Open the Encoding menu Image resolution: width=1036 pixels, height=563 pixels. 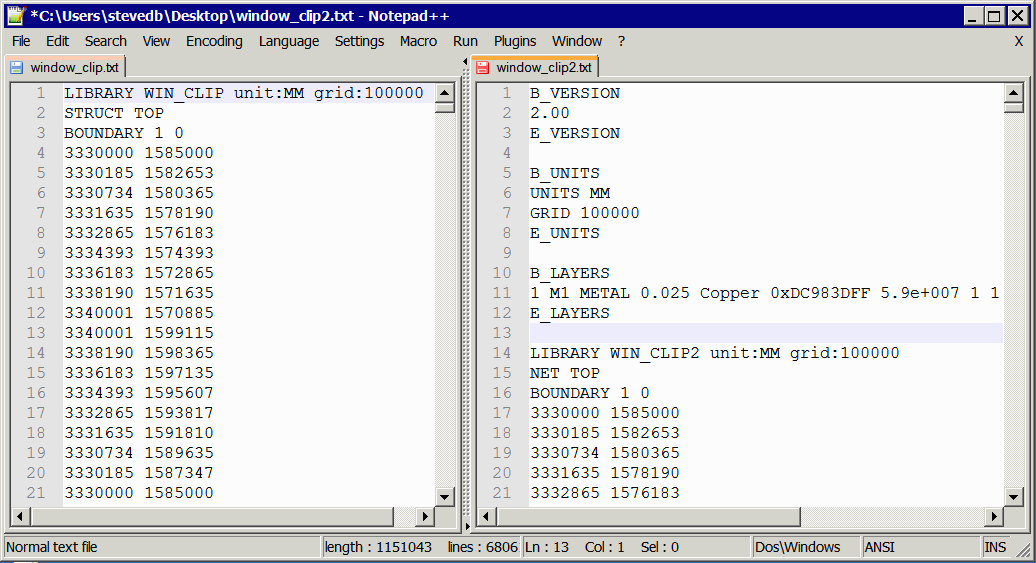[214, 41]
